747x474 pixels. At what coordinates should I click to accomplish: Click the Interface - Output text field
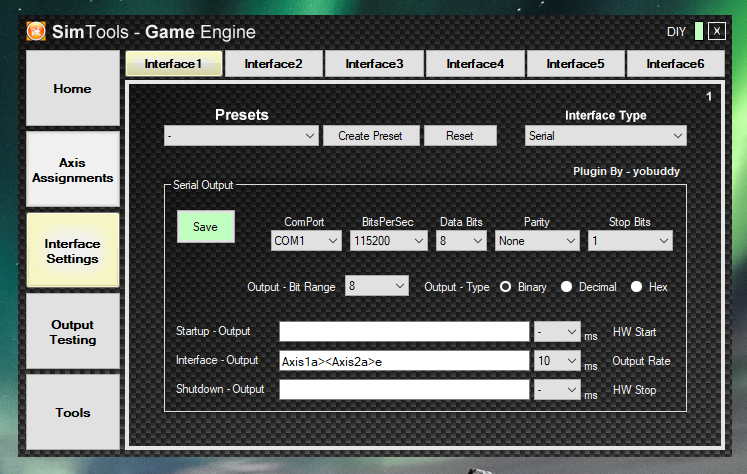coord(403,361)
